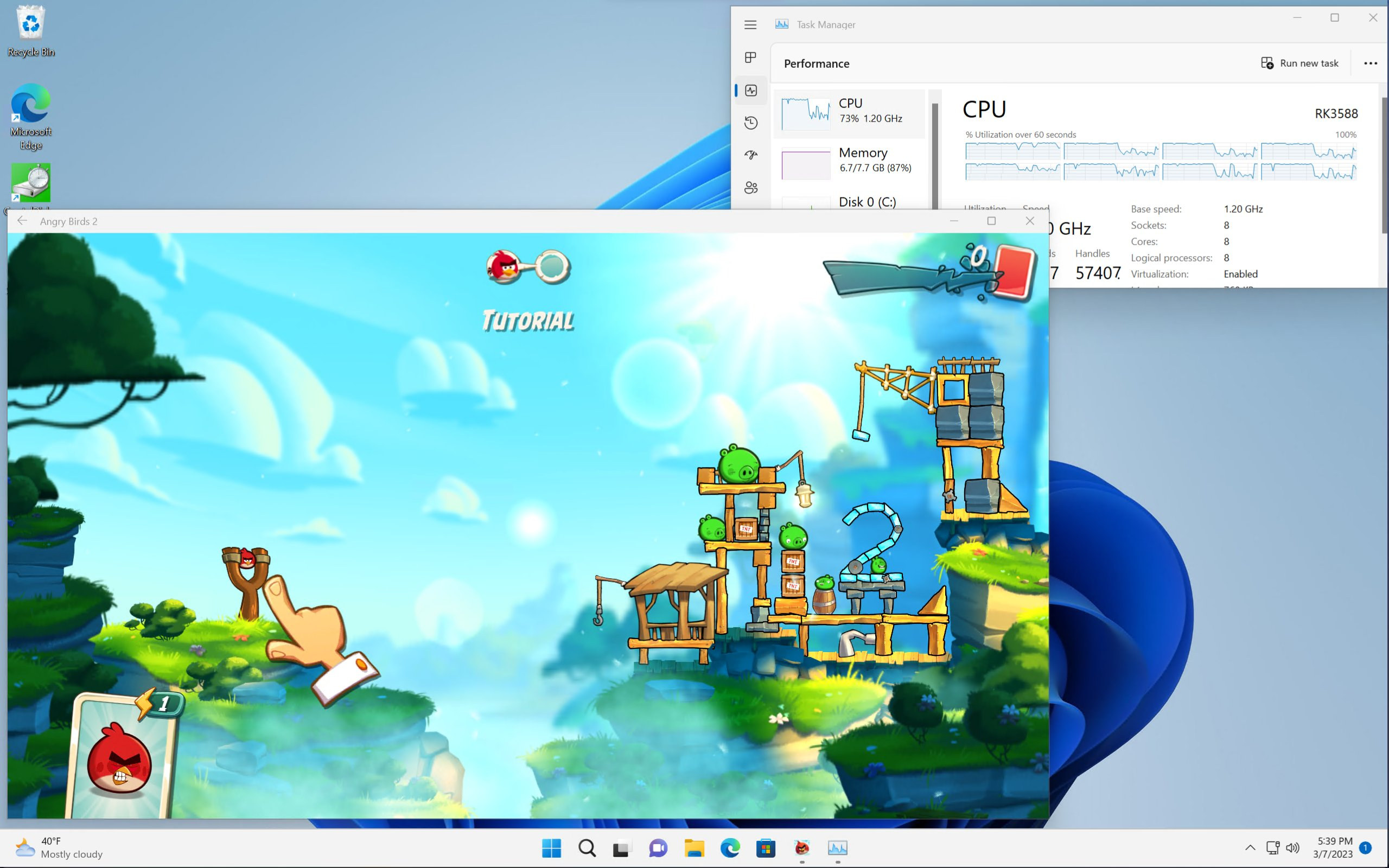The image size is (1389, 868).
Task: Click the empty bird slot circle icon
Action: 552,266
